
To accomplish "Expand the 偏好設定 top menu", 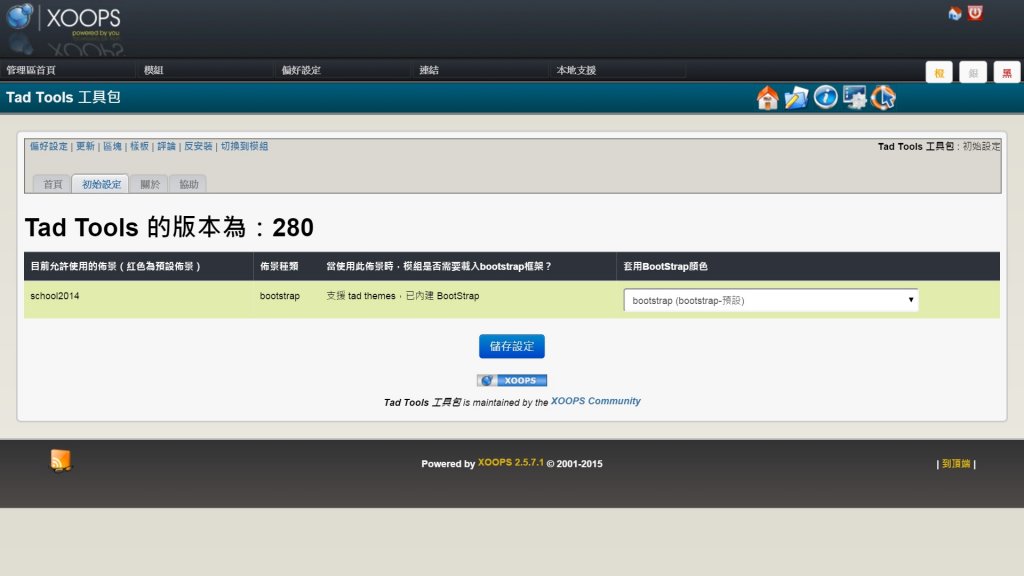I will pyautogui.click(x=300, y=70).
